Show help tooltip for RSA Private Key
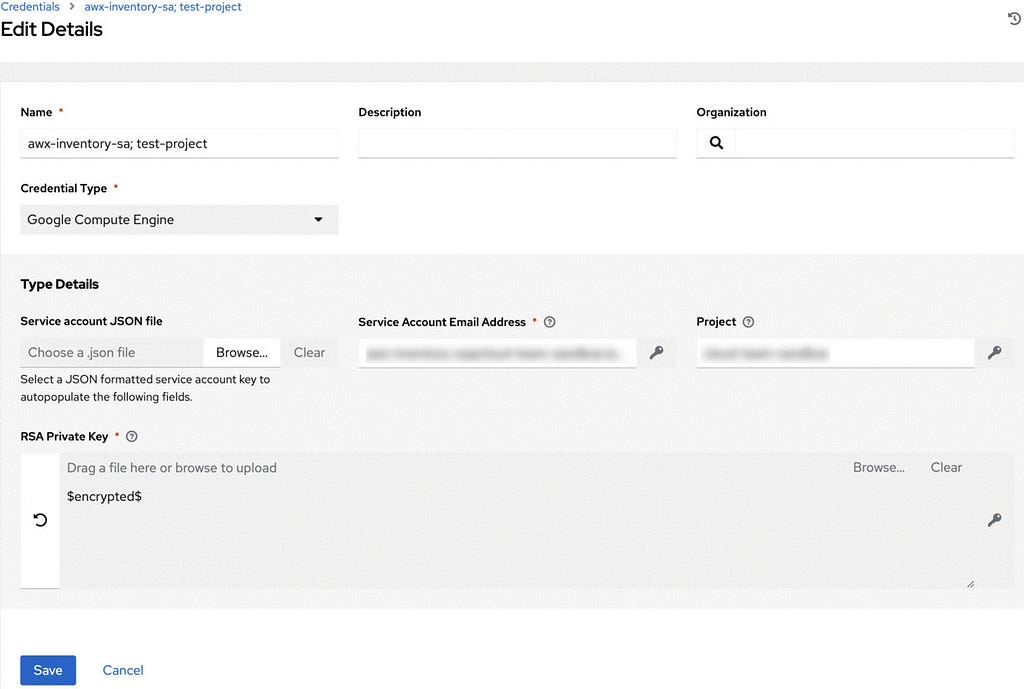 point(131,436)
